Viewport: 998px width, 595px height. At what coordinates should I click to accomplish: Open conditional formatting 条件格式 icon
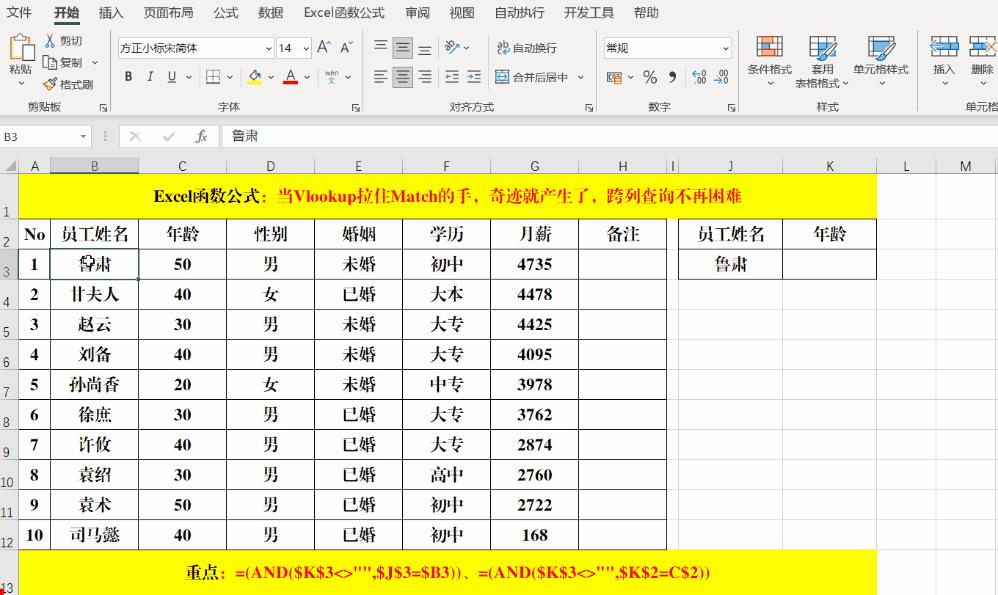tap(769, 60)
